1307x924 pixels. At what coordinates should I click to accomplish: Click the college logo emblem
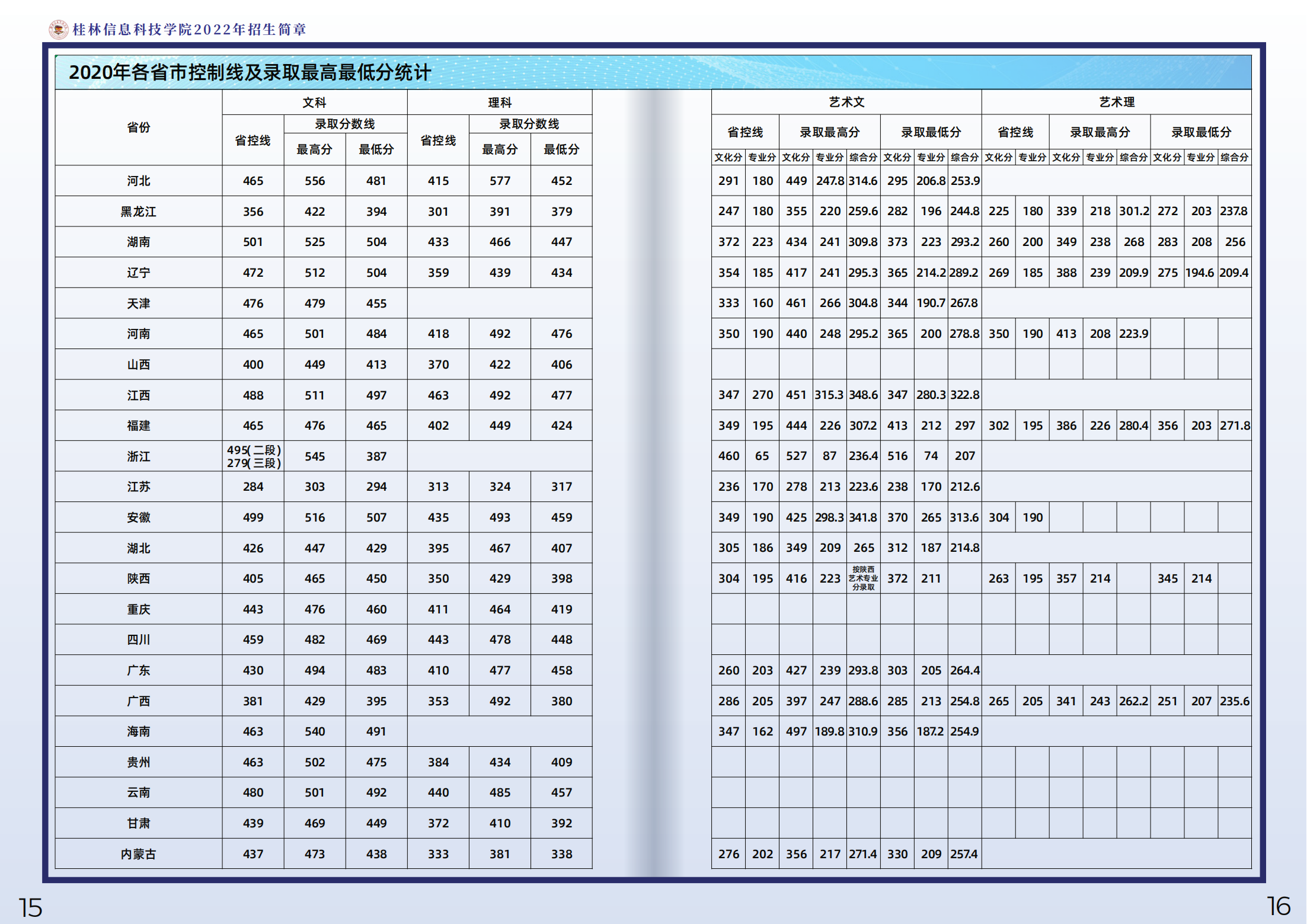click(58, 29)
